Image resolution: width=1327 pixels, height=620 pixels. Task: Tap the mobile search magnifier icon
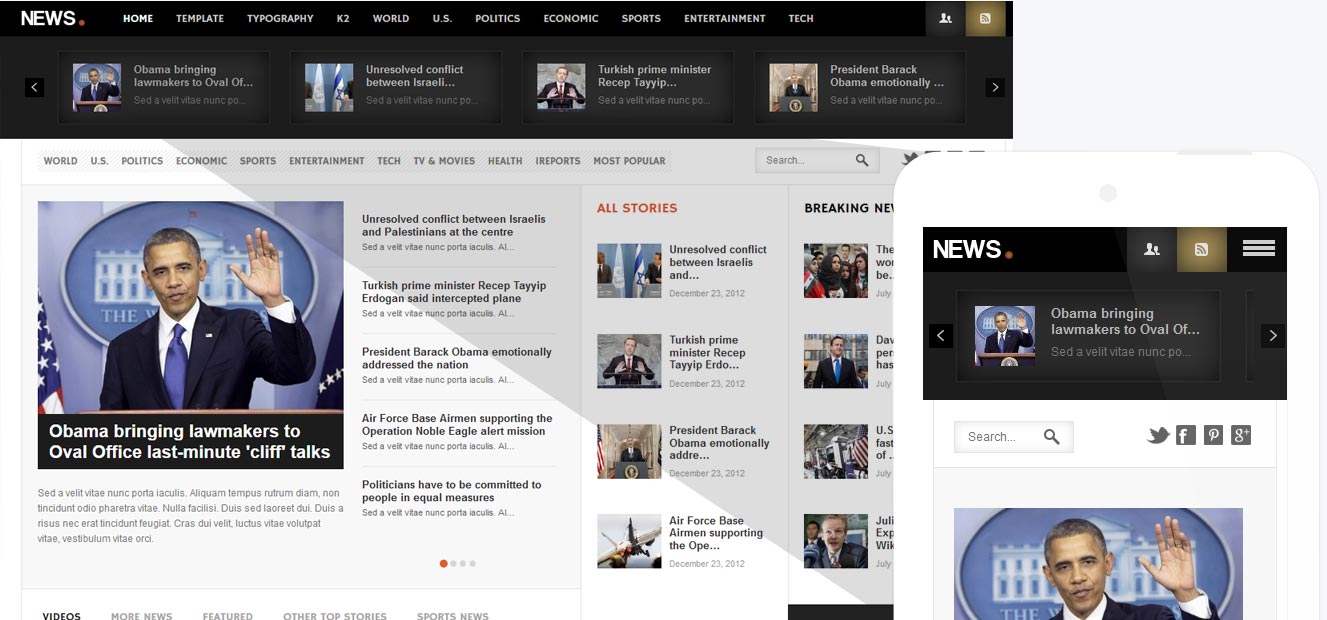[1051, 436]
